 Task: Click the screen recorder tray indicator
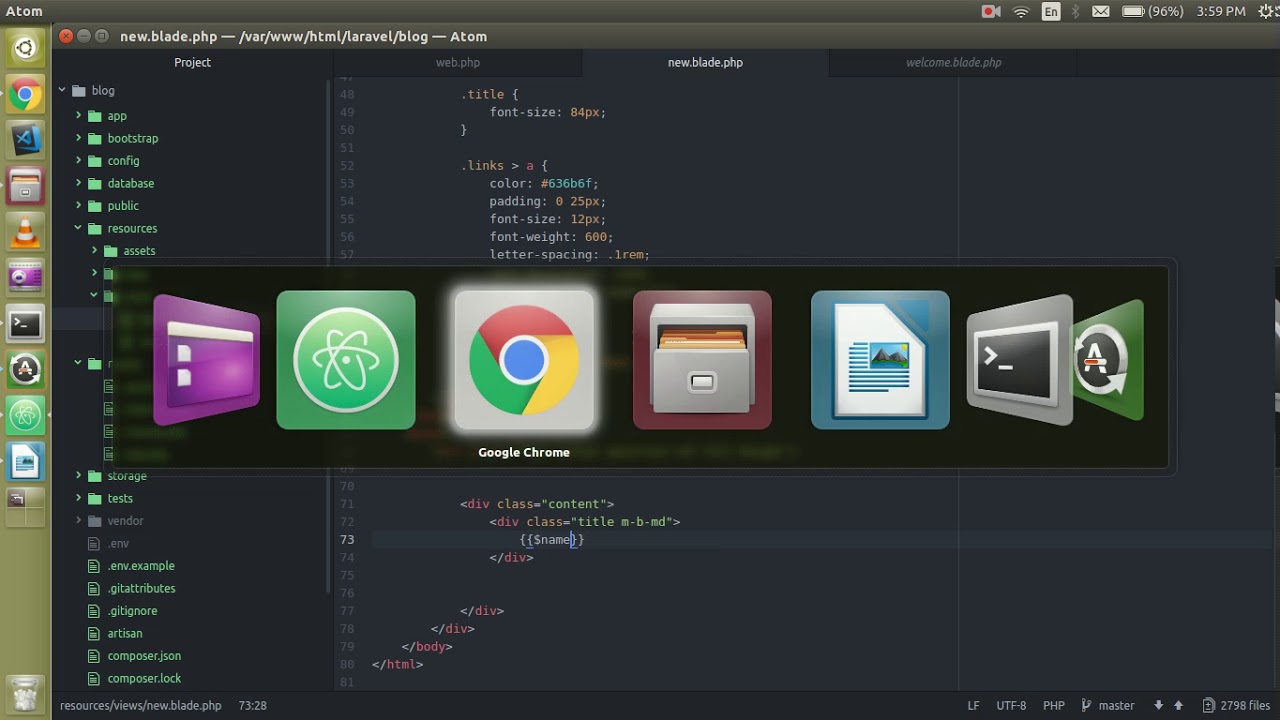[x=991, y=12]
